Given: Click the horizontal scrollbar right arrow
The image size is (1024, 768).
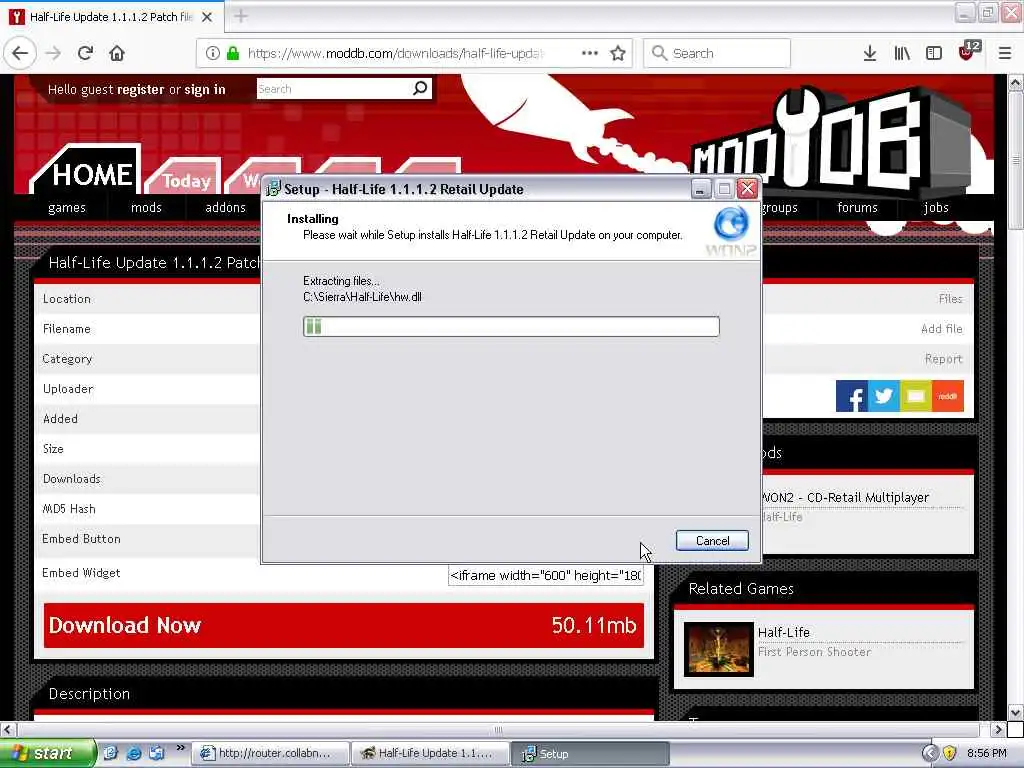Looking at the screenshot, I should [x=998, y=729].
